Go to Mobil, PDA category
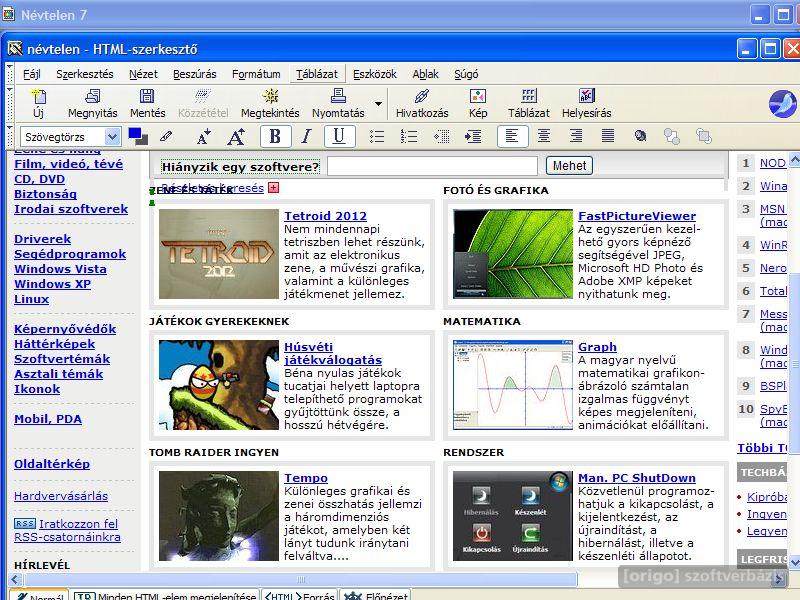This screenshot has width=800, height=600. [x=48, y=419]
